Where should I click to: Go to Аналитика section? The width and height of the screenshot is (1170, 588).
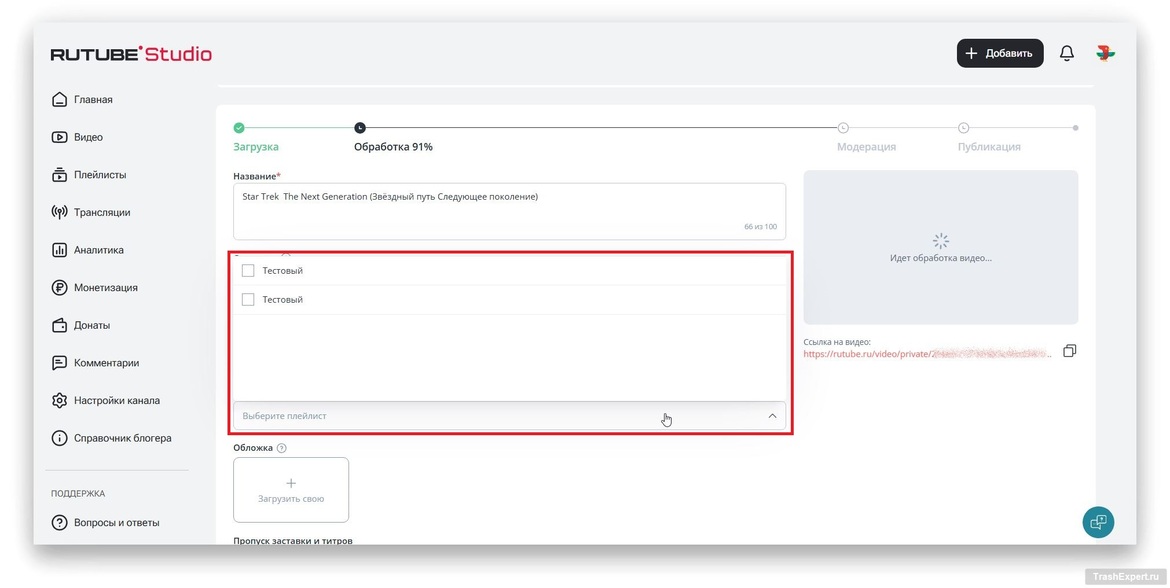pos(98,250)
